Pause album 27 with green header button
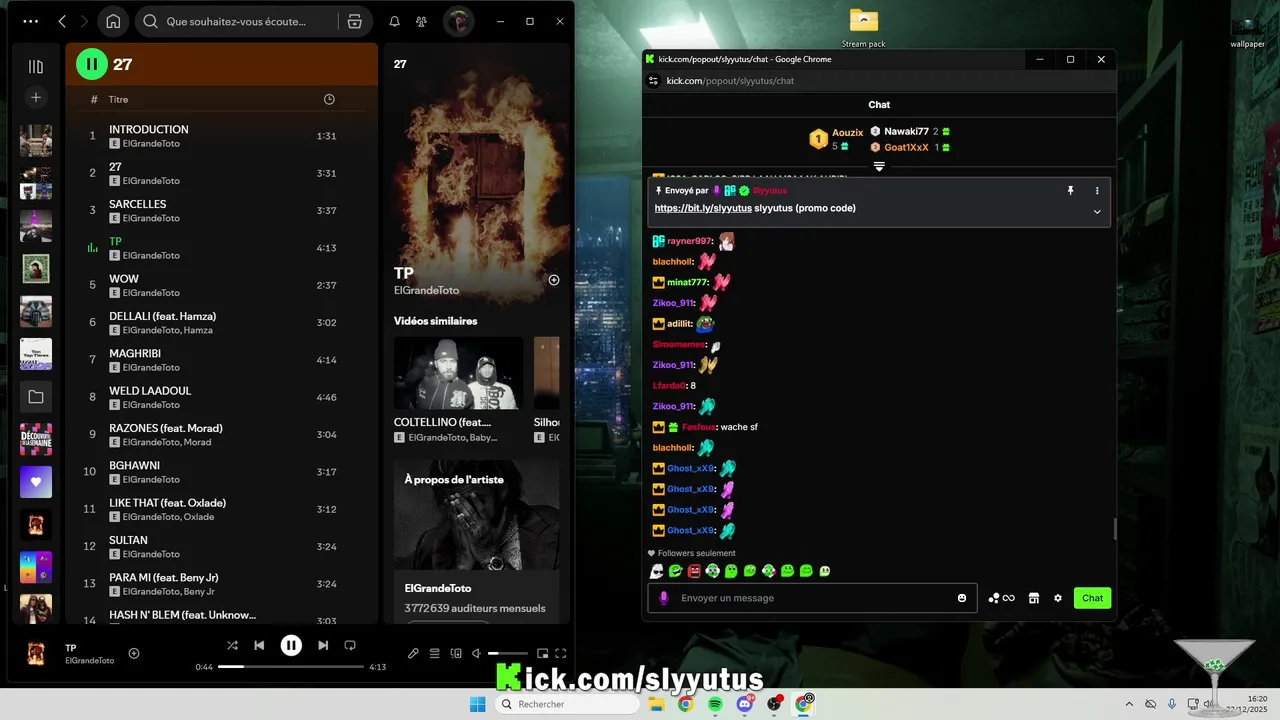 [92, 64]
